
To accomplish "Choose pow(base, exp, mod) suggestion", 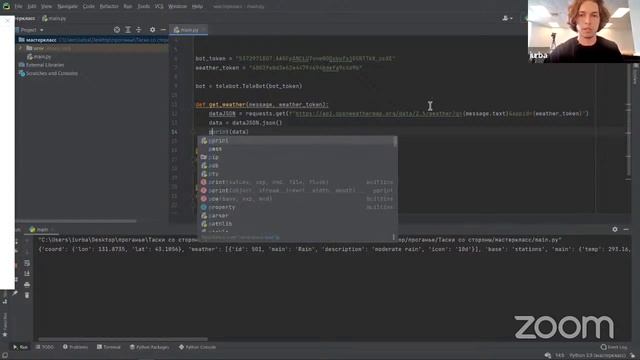I will tap(297, 199).
